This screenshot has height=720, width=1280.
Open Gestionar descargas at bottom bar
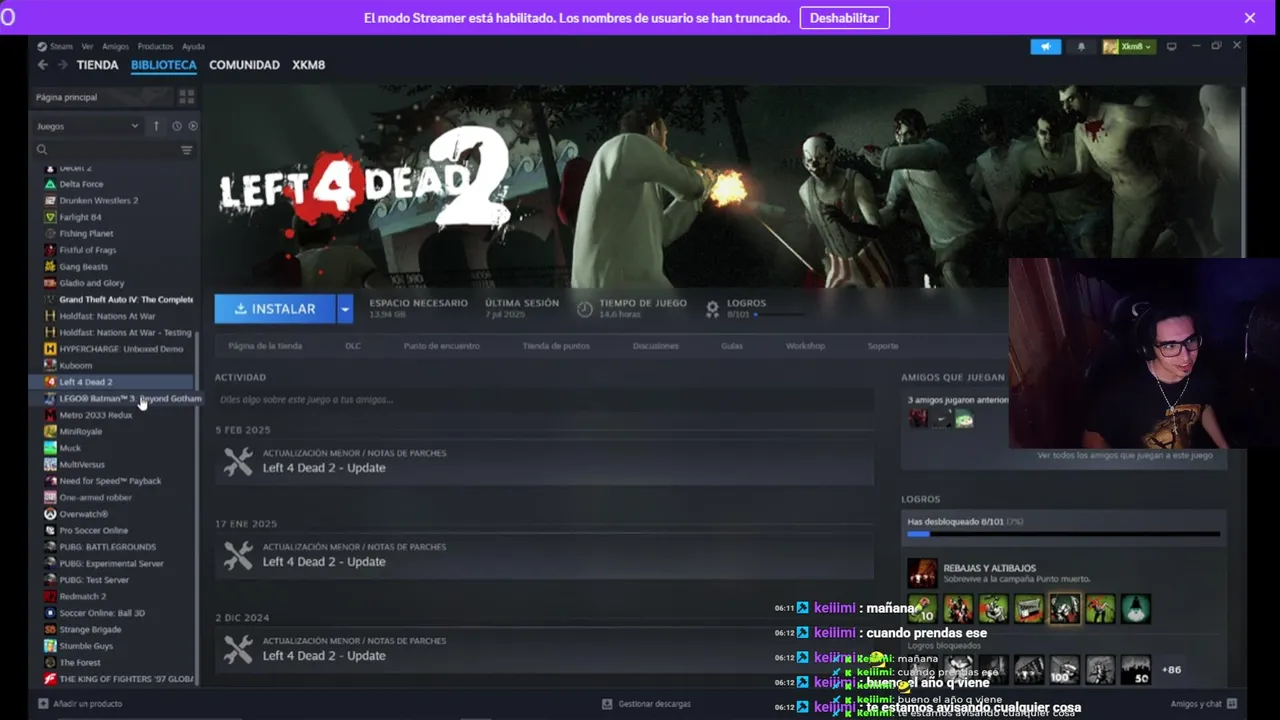coord(646,704)
